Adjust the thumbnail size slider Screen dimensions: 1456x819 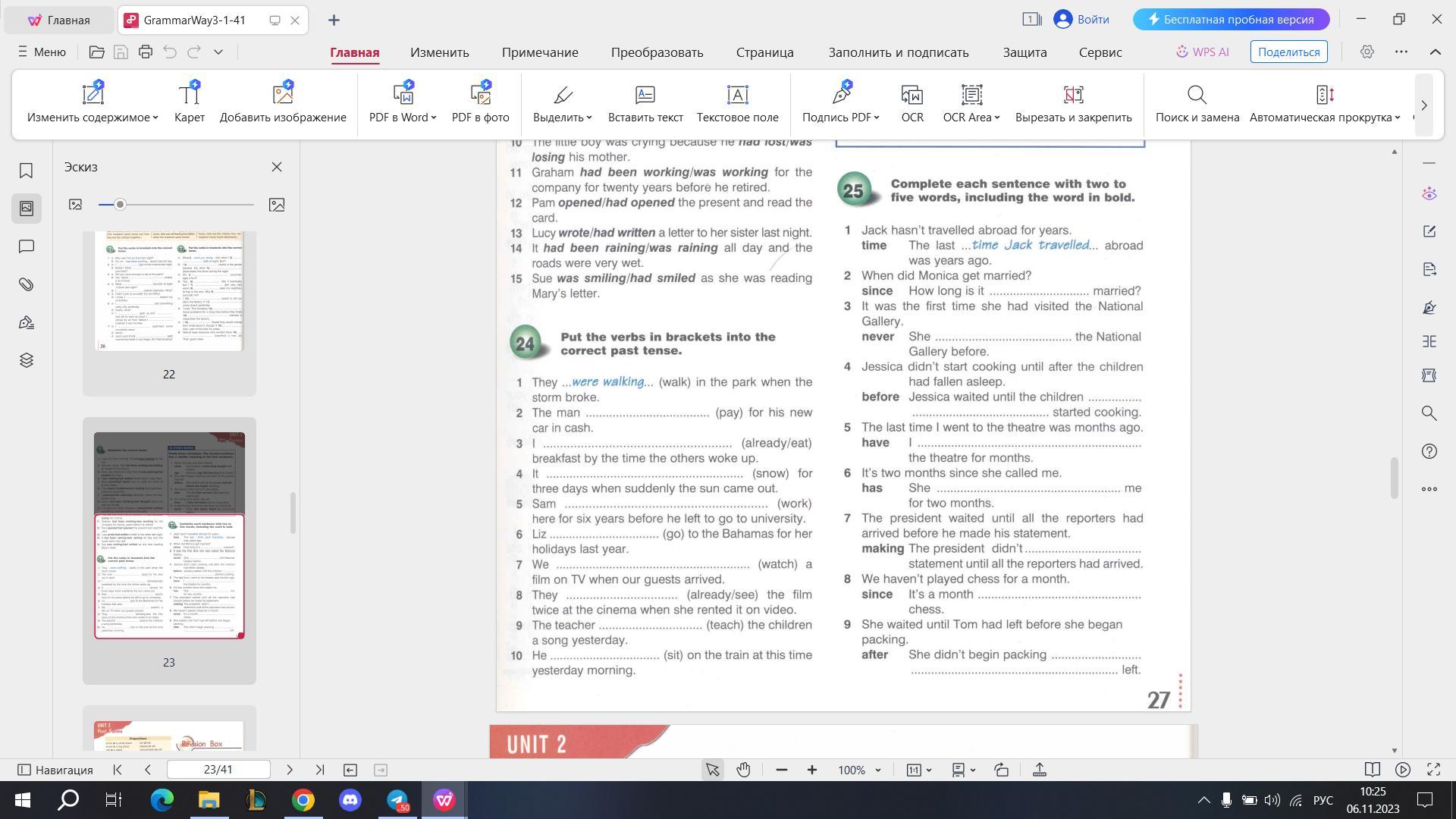(120, 205)
